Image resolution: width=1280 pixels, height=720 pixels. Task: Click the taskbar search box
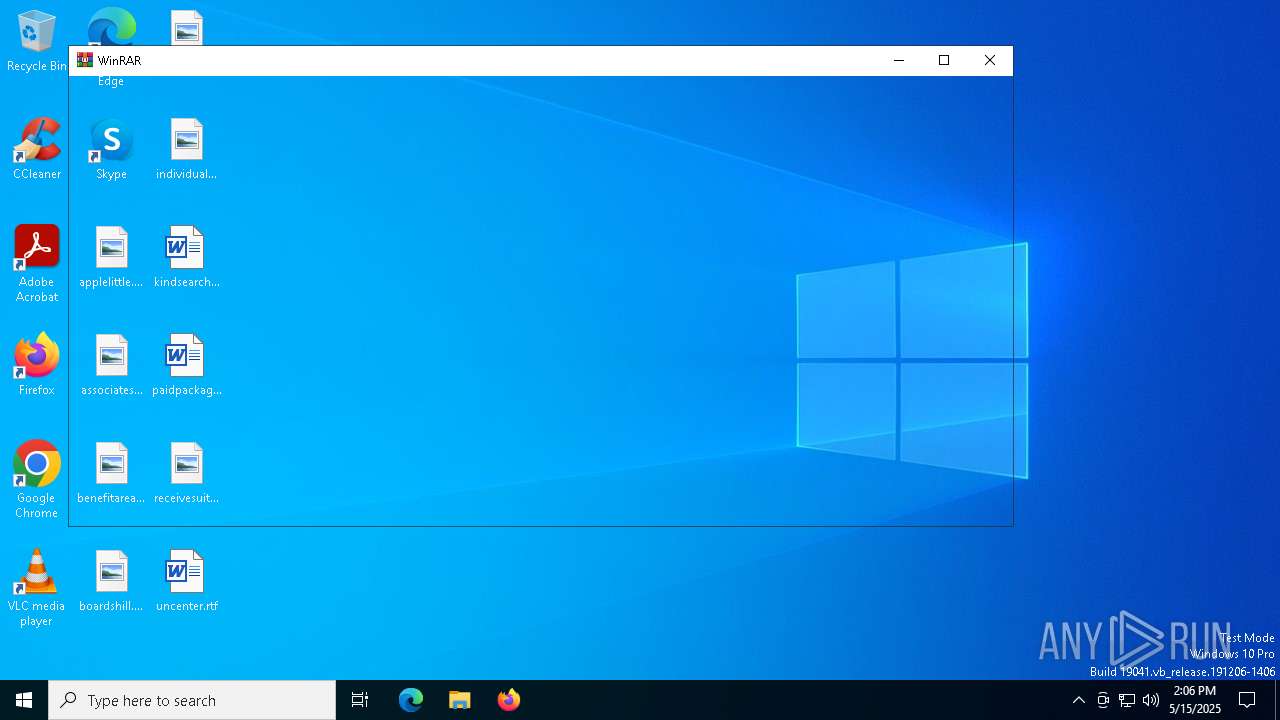pyautogui.click(x=192, y=700)
